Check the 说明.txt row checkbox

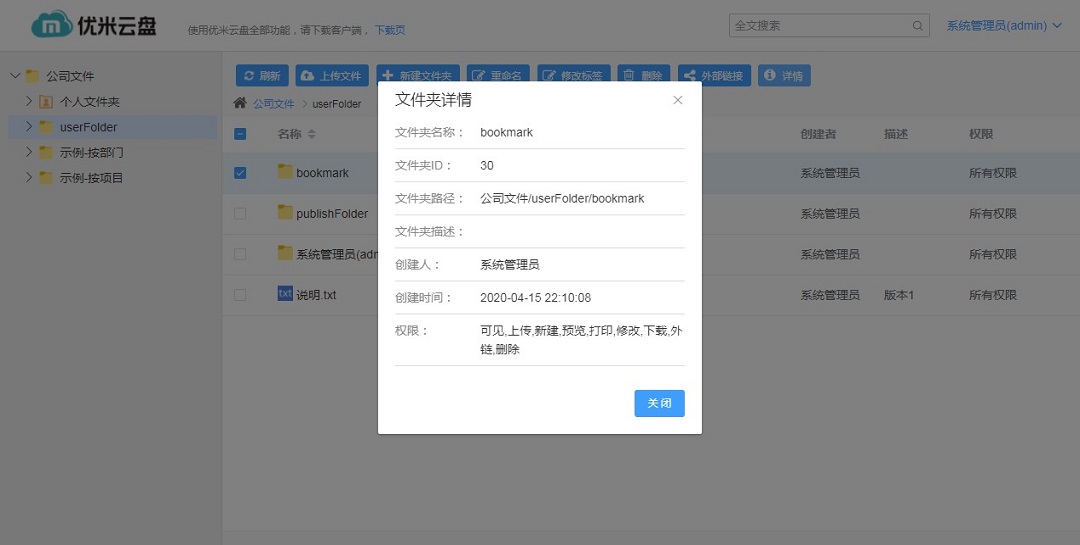tap(240, 295)
